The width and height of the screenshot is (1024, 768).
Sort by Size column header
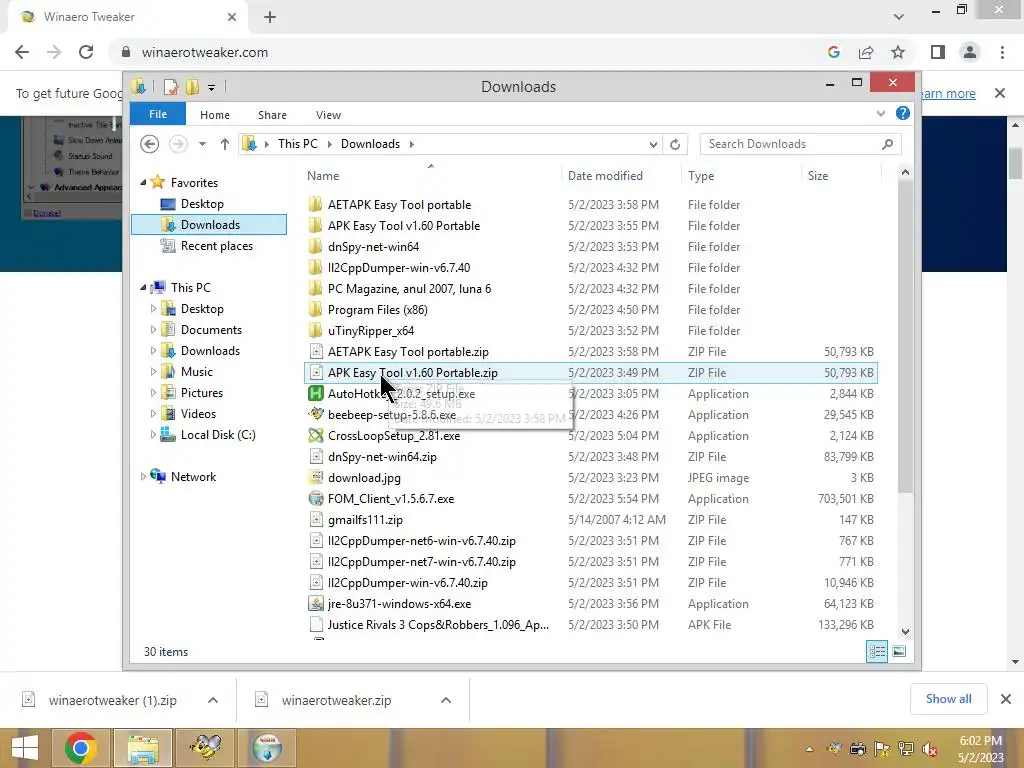[841, 176]
